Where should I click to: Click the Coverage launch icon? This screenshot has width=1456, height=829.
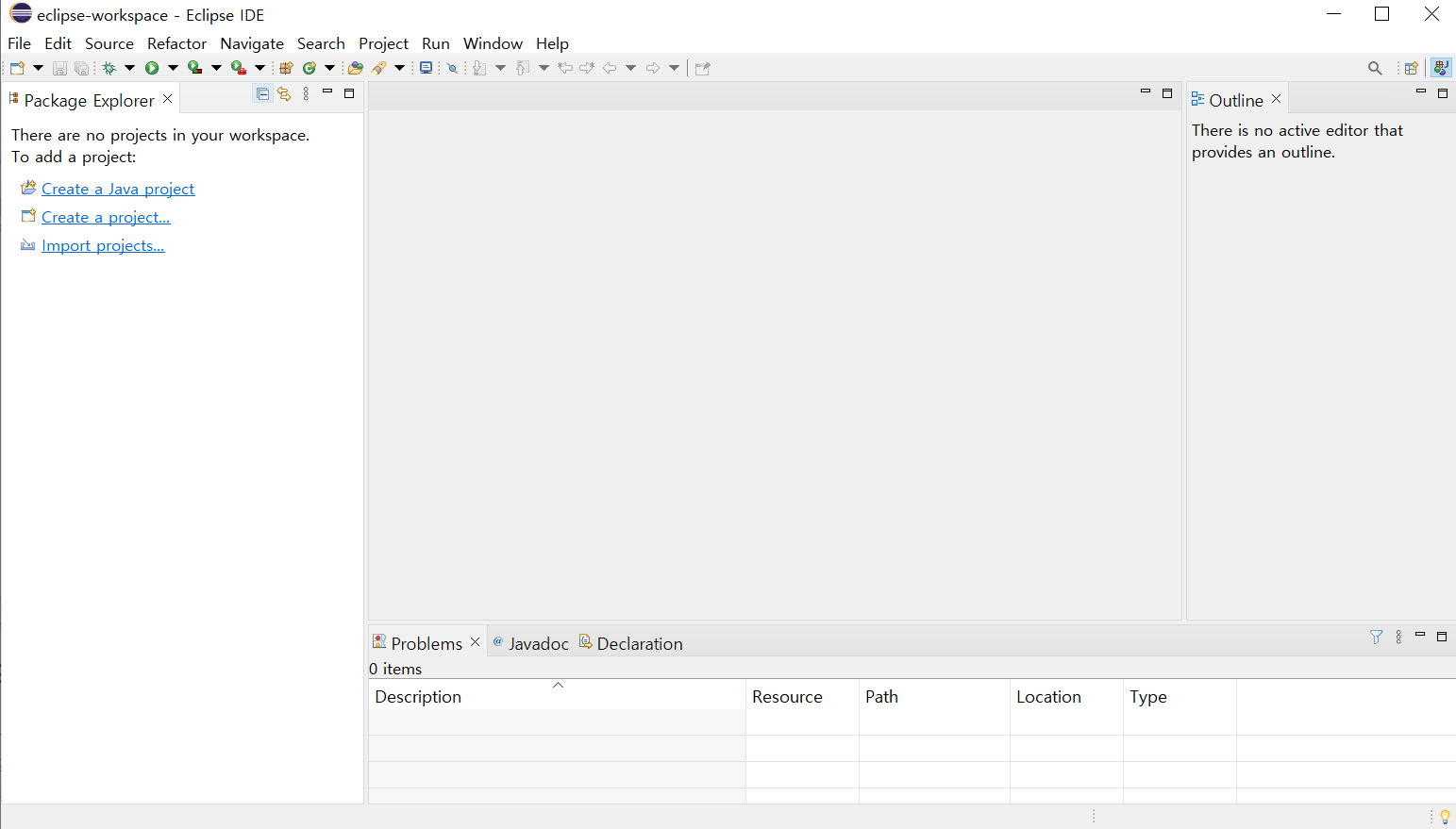(195, 68)
